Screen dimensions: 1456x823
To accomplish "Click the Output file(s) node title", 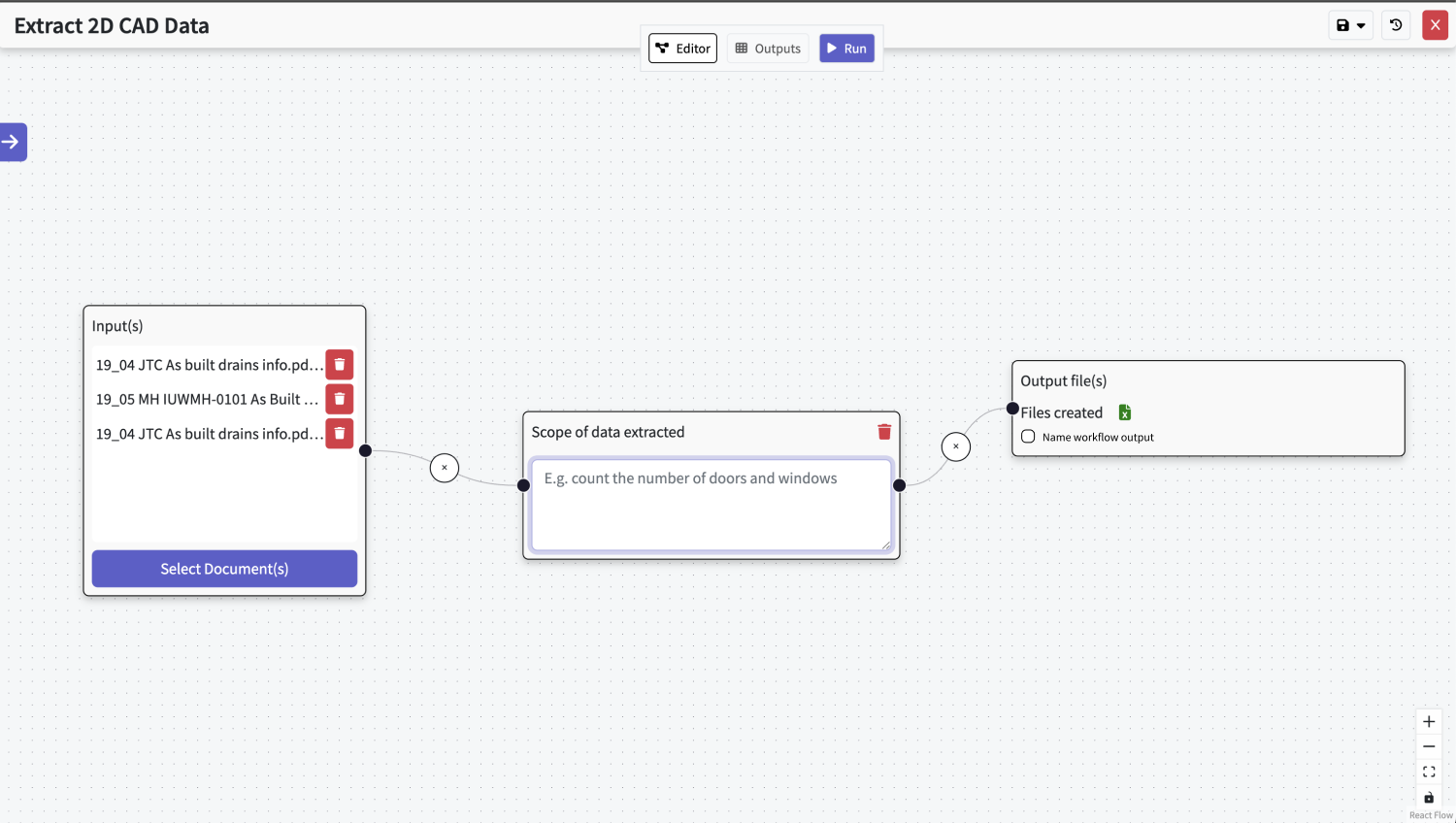I will (x=1064, y=380).
